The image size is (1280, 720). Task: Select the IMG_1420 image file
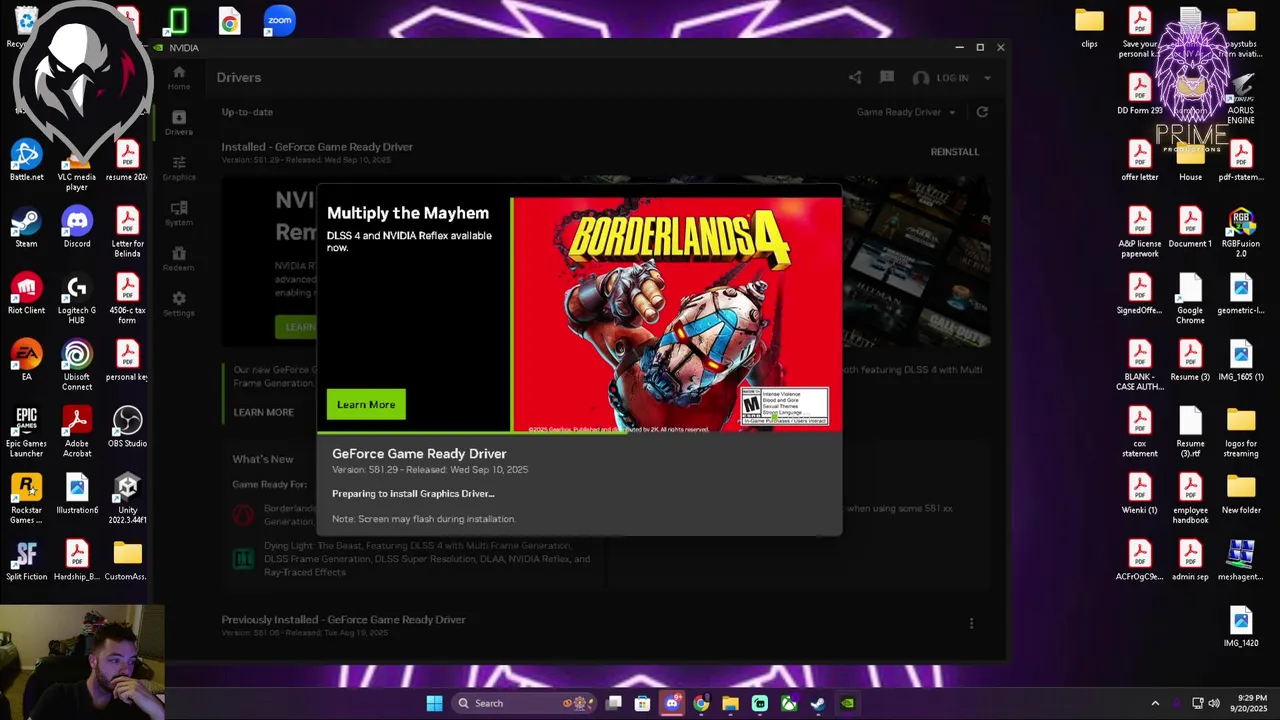[x=1241, y=627]
